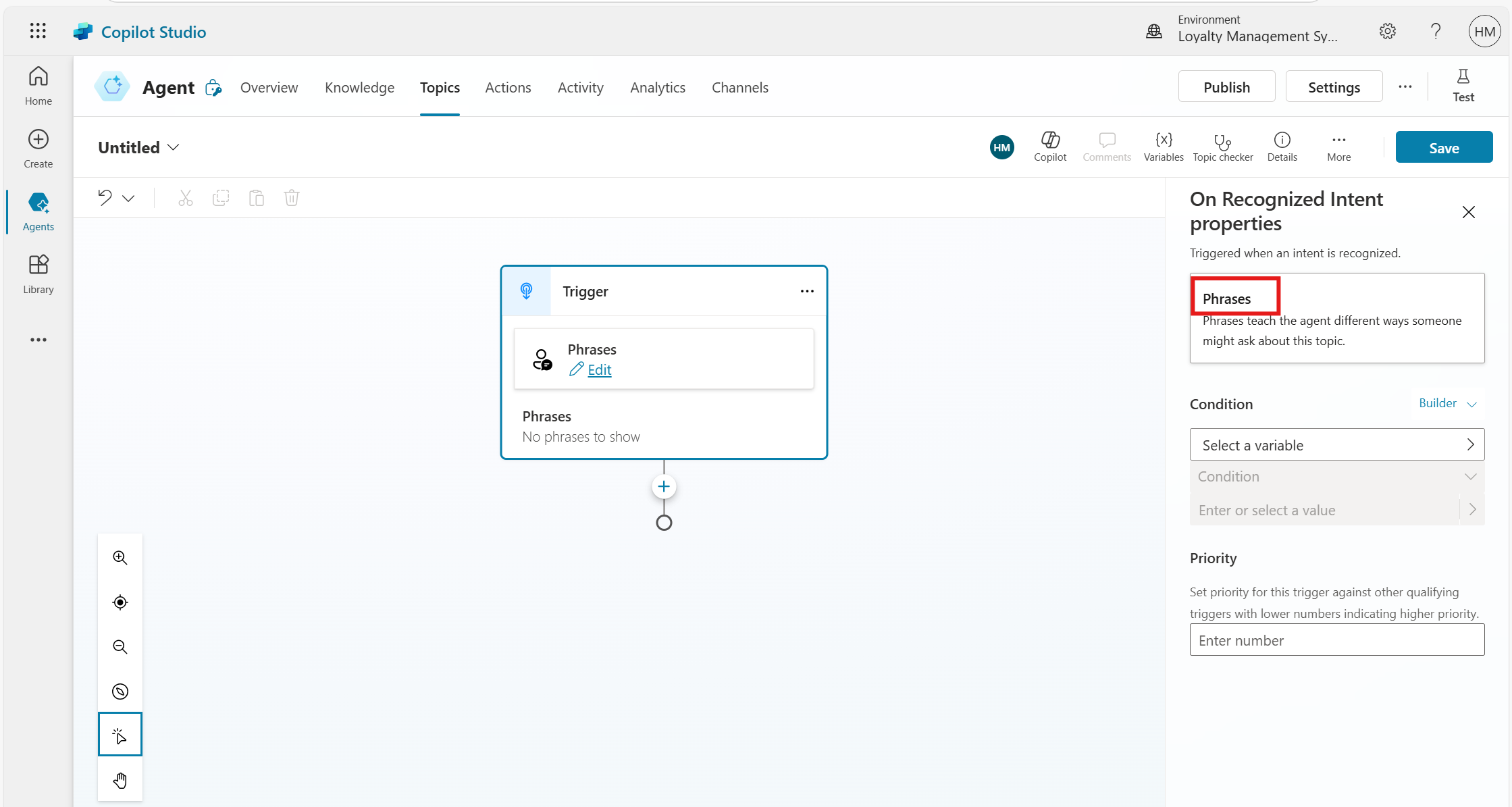Click the recenter canvas target icon
Screen dimensions: 1512x807
pyautogui.click(x=120, y=602)
